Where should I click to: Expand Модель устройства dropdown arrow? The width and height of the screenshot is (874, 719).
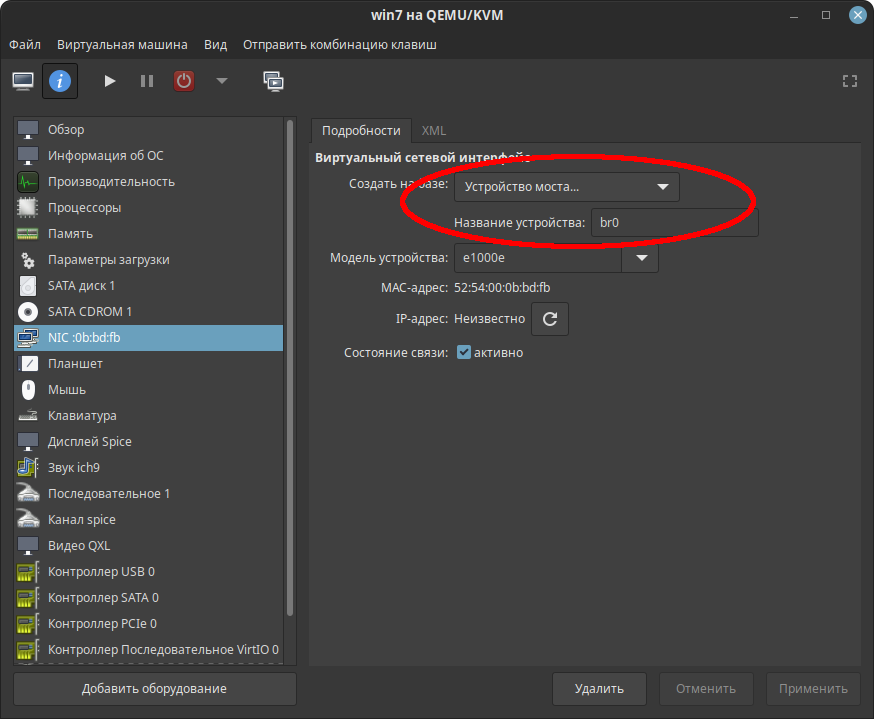click(x=641, y=258)
